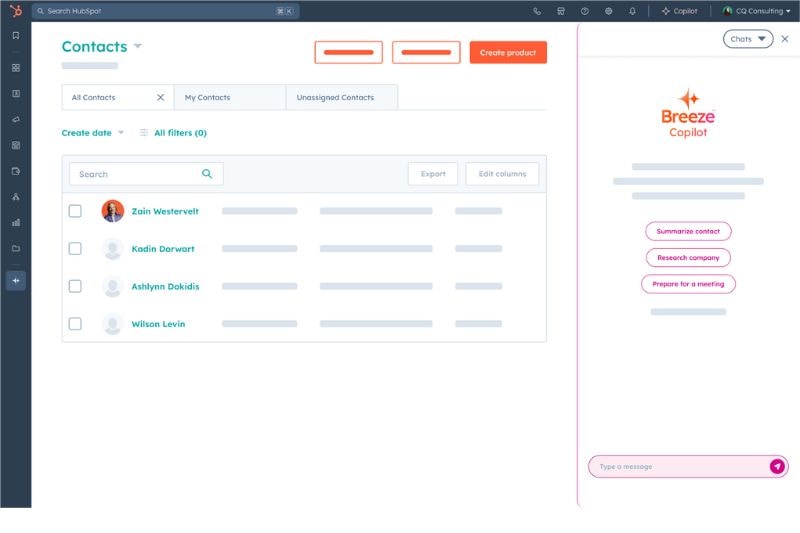Click Ashlynn Dokidis's placeholder avatar
This screenshot has height=533, width=800.
[113, 286]
